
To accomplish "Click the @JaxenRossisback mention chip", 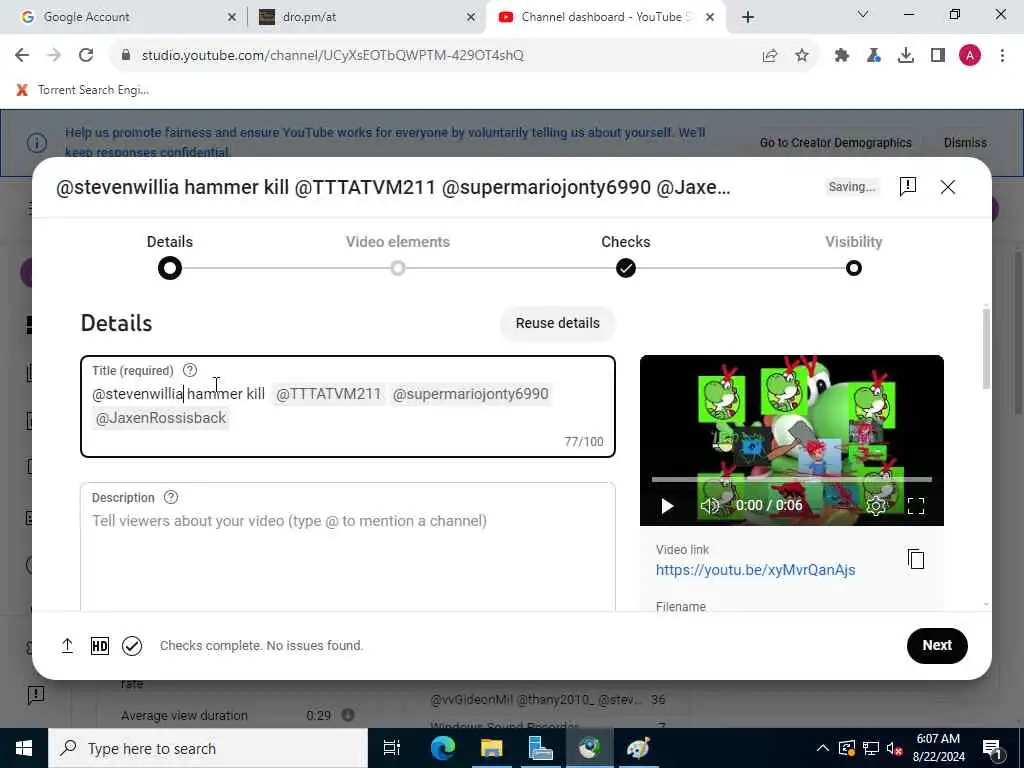I will pos(161,418).
